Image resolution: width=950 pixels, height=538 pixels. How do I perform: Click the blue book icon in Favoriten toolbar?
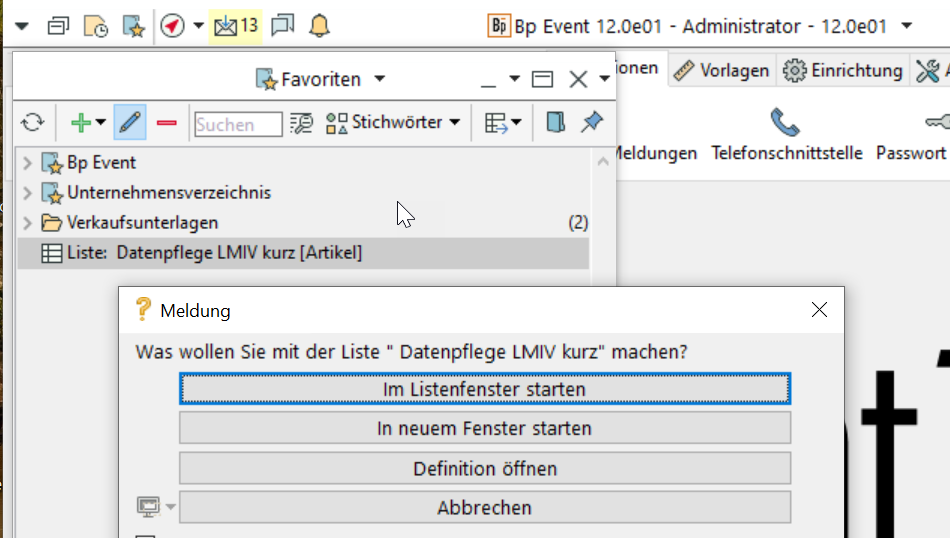(x=556, y=122)
